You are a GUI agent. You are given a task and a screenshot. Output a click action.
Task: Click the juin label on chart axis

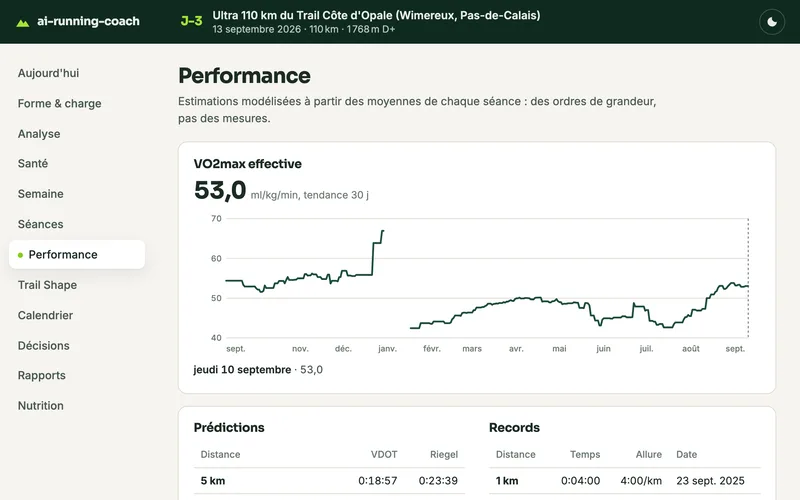(603, 348)
